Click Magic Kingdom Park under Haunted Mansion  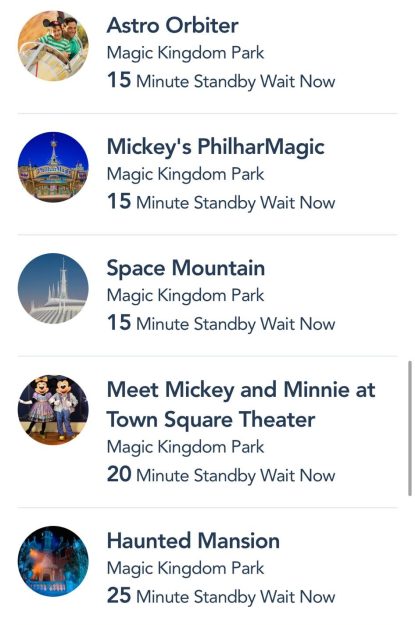185,569
